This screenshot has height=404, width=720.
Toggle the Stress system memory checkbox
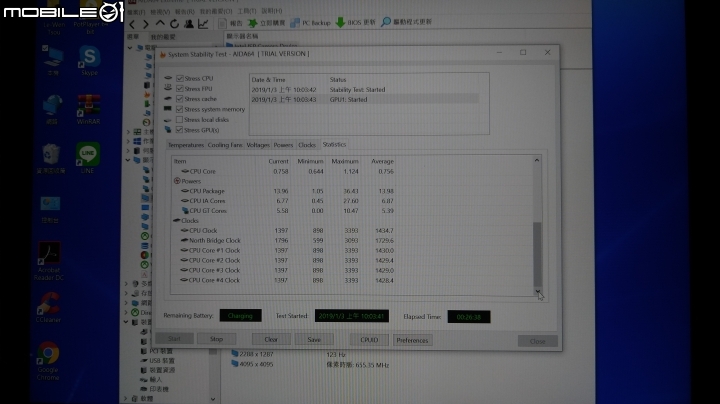coord(180,109)
